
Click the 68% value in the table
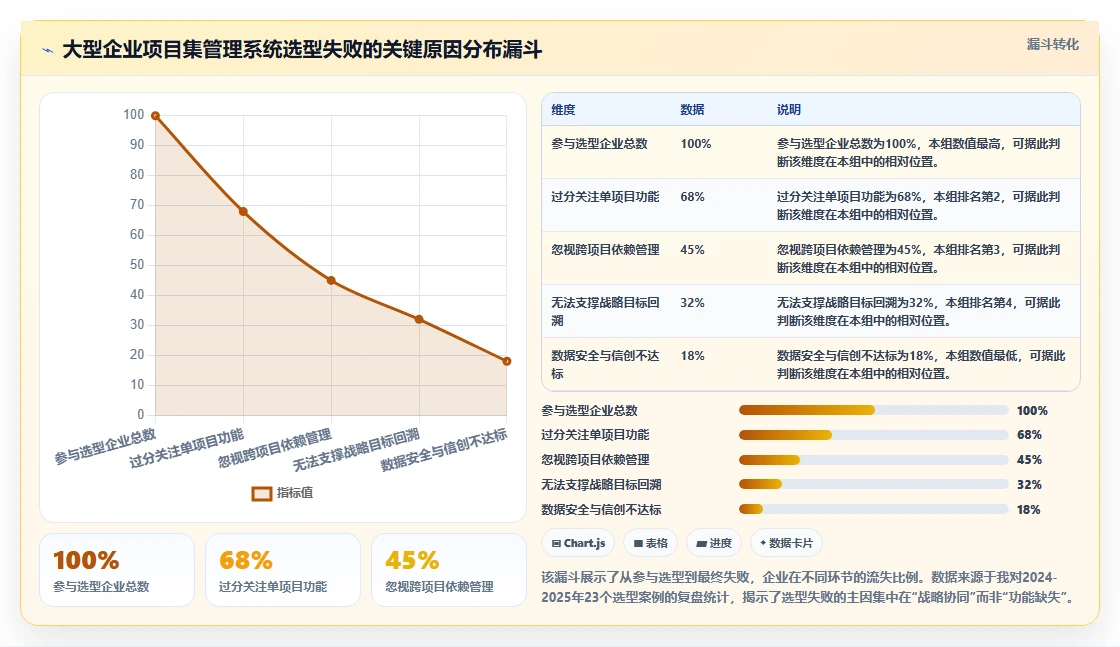point(692,196)
